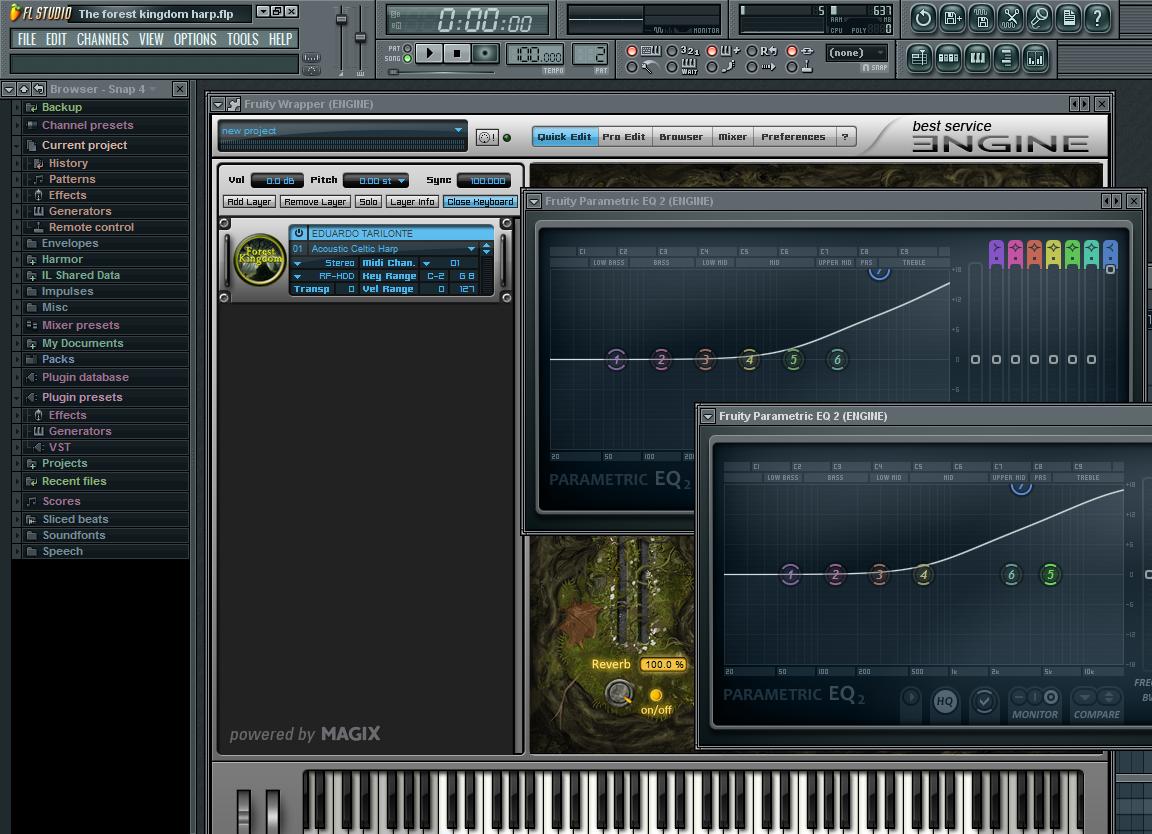The width and height of the screenshot is (1152, 834).
Task: Click band 1 token in back Parametric EQ
Action: pos(616,359)
